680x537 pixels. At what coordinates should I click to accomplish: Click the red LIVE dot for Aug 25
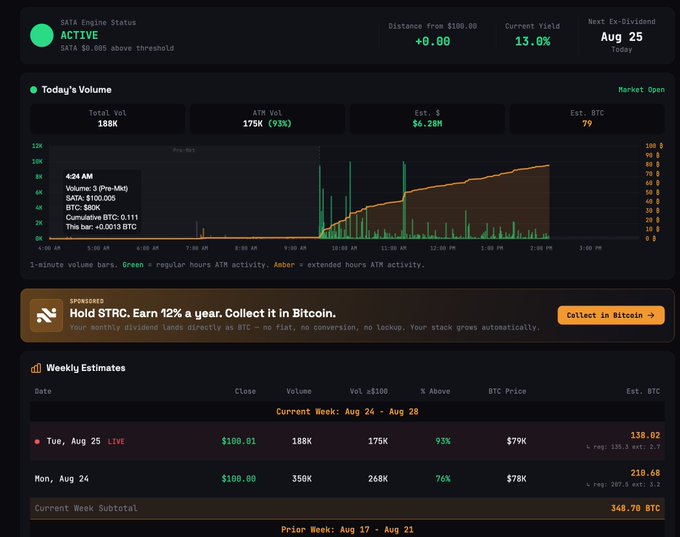point(37,442)
